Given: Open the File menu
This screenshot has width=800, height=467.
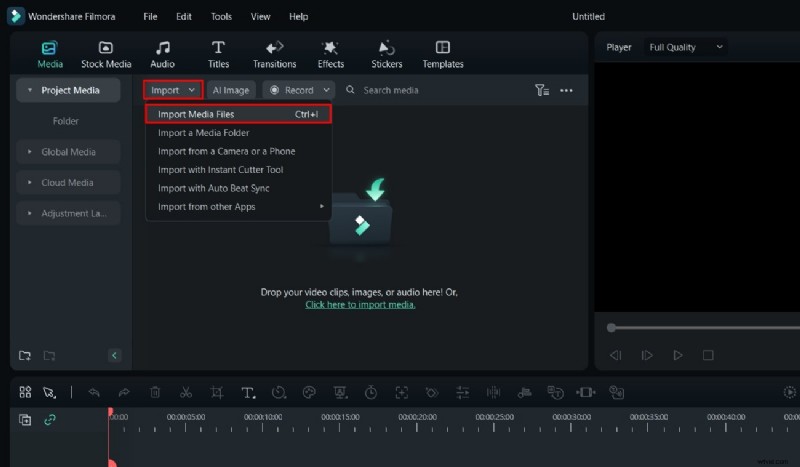Looking at the screenshot, I should coord(150,16).
